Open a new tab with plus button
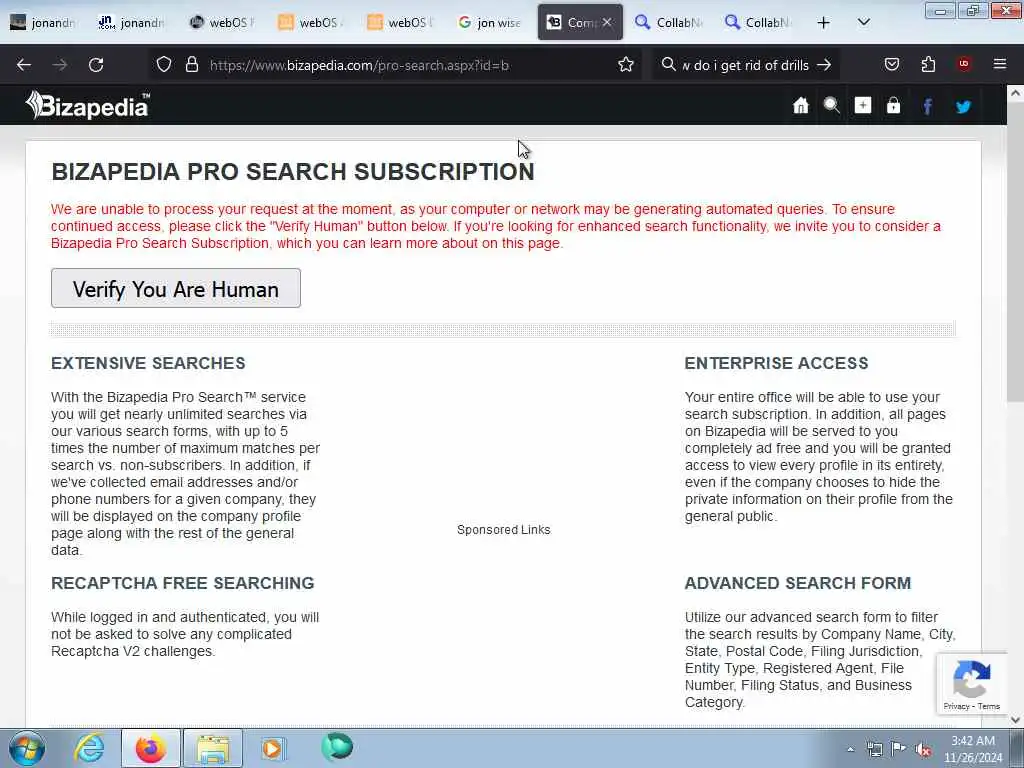This screenshot has height=768, width=1024. coord(824,23)
